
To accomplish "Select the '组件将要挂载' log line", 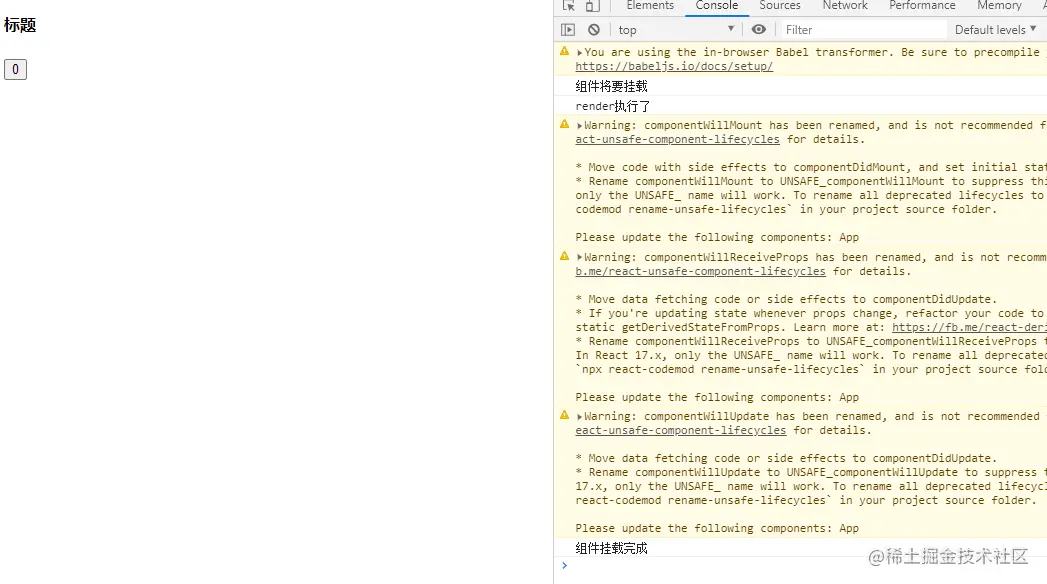I will coord(611,86).
